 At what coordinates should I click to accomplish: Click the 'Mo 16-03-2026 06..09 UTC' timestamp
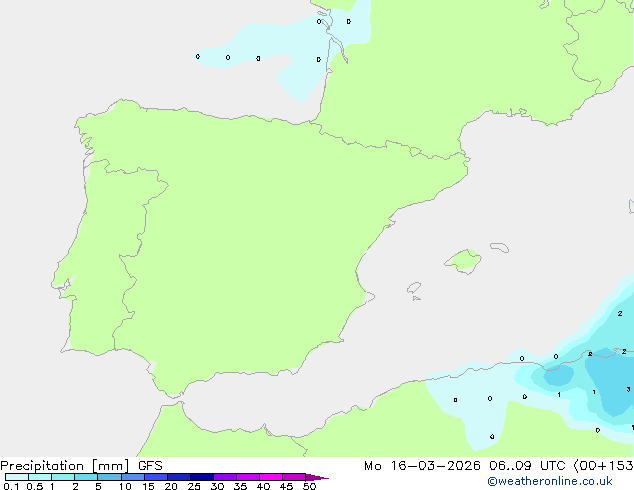coord(464,466)
